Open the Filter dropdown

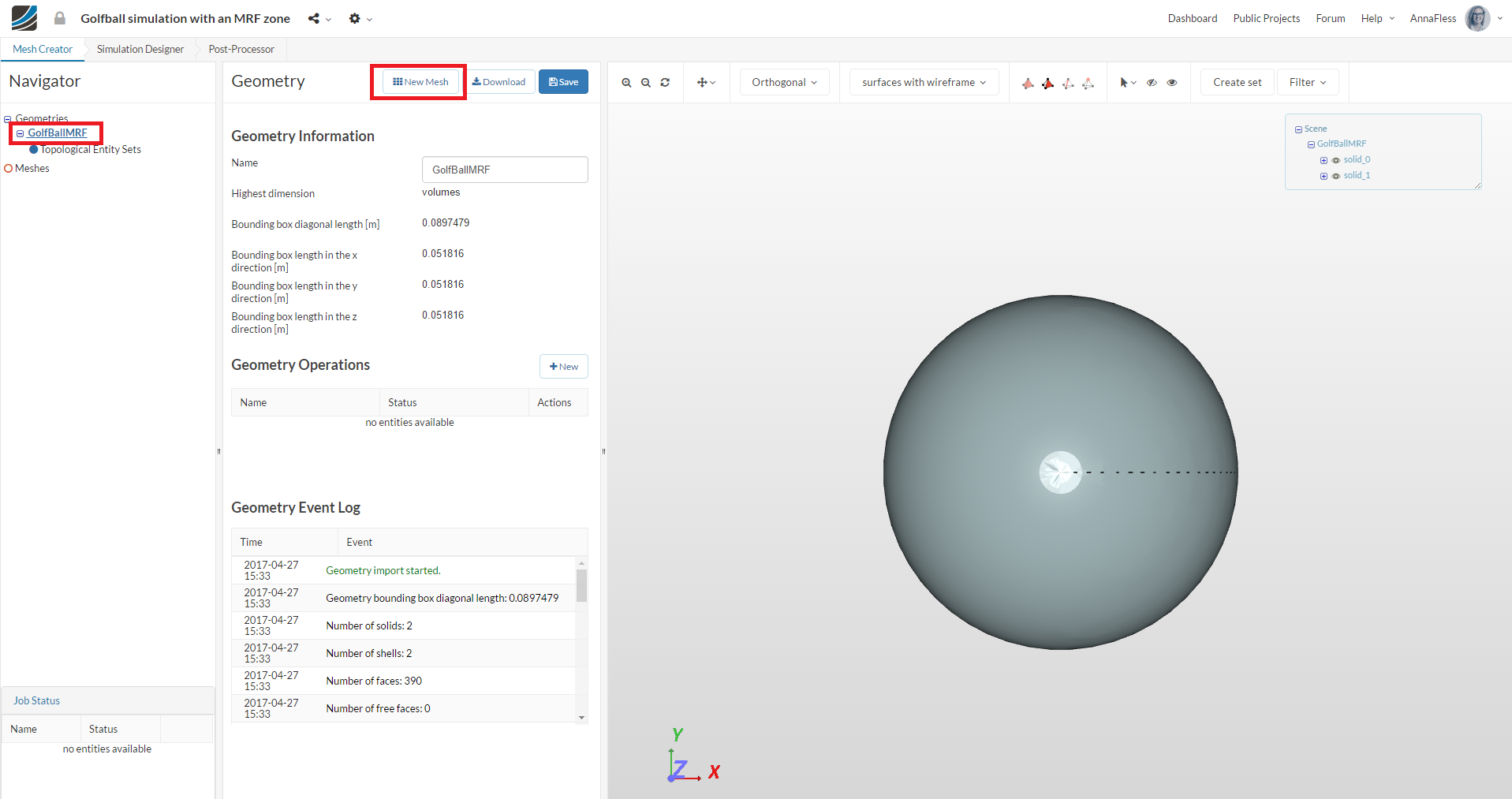1307,82
